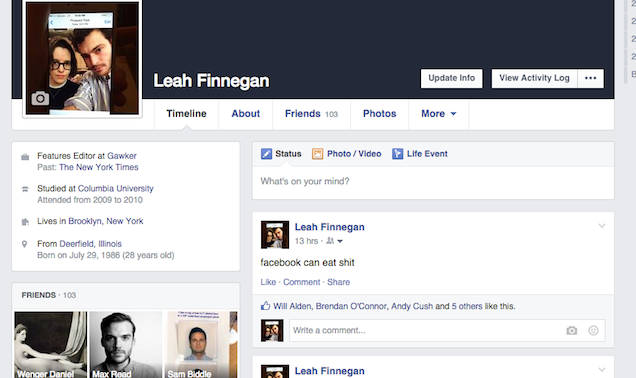
Task: Open the Friends 103 tab
Action: pyautogui.click(x=311, y=114)
